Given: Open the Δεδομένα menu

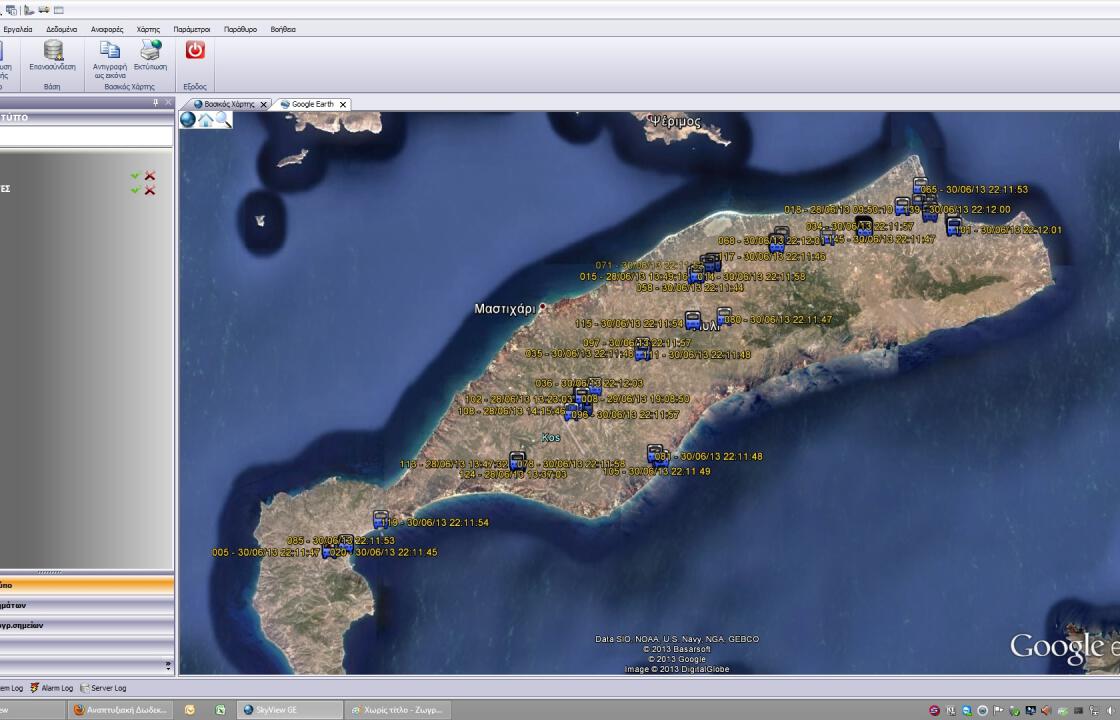Looking at the screenshot, I should [x=61, y=29].
